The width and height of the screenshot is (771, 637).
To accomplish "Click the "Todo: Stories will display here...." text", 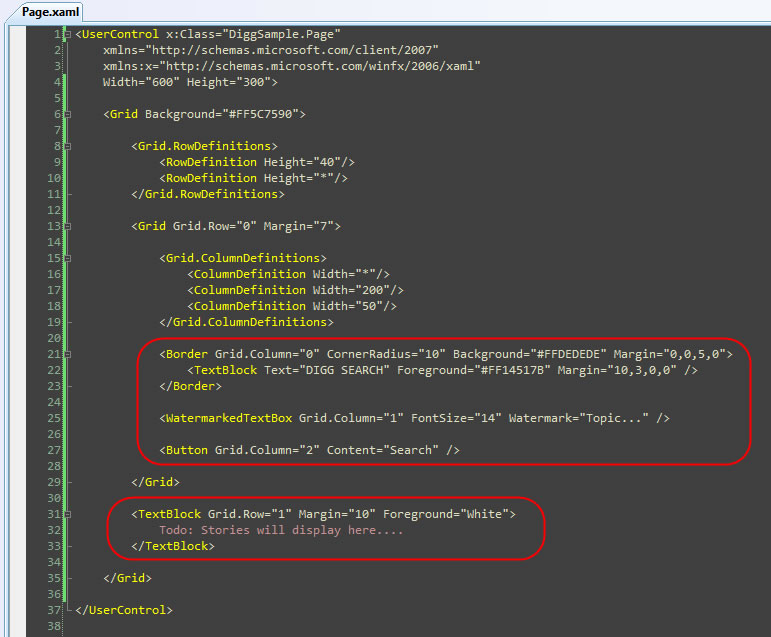I will tap(281, 530).
